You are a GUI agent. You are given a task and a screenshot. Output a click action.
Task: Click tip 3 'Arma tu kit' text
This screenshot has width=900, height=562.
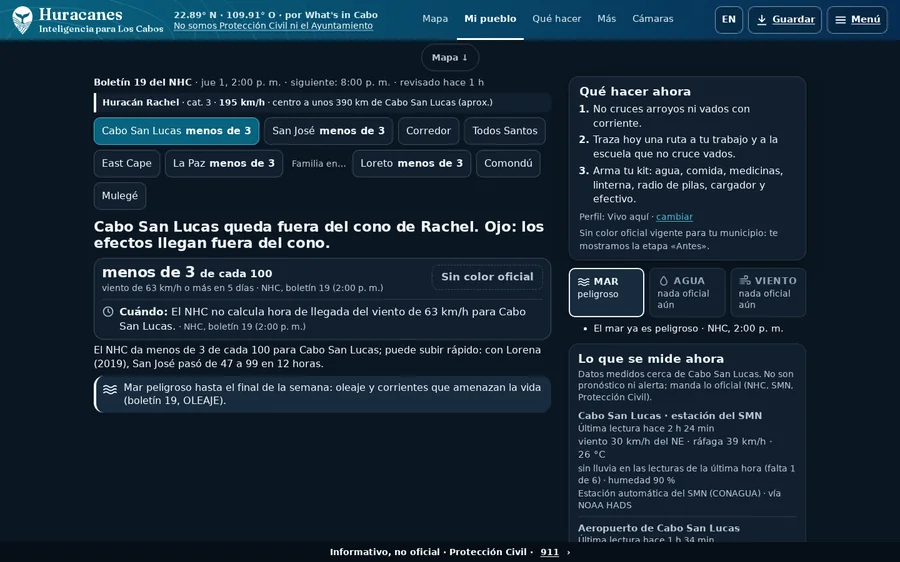pos(688,185)
